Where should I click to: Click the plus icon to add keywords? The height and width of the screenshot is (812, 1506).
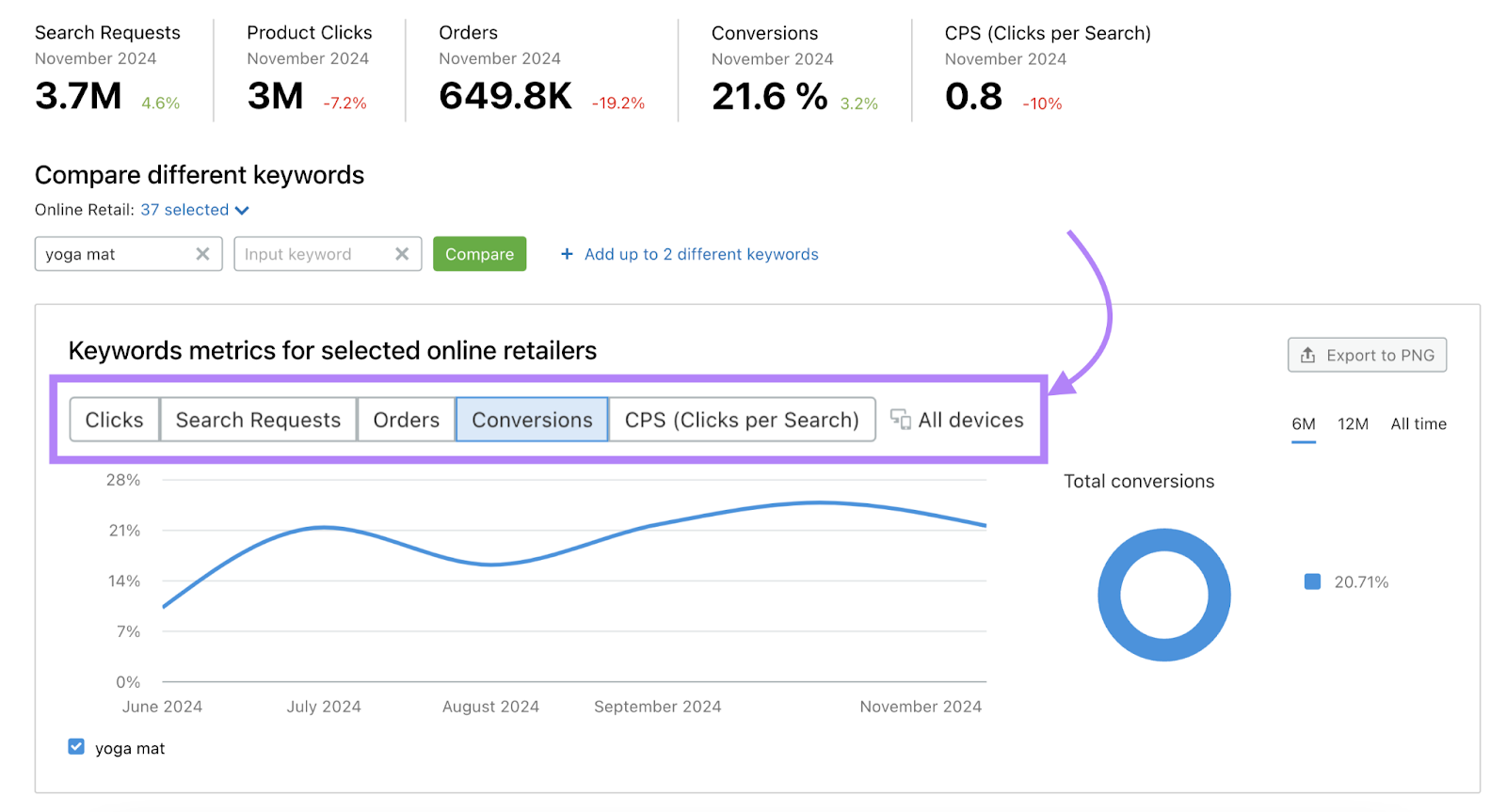click(x=567, y=254)
